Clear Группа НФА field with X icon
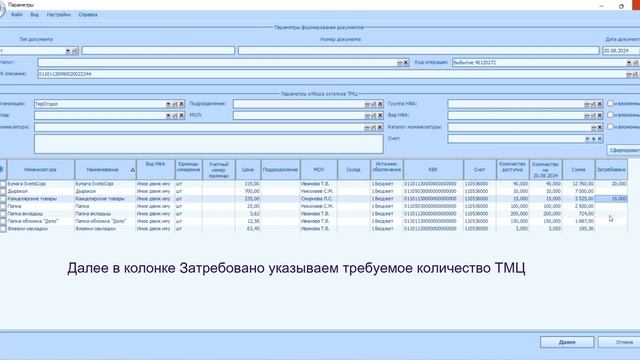The image size is (640, 360). (600, 104)
